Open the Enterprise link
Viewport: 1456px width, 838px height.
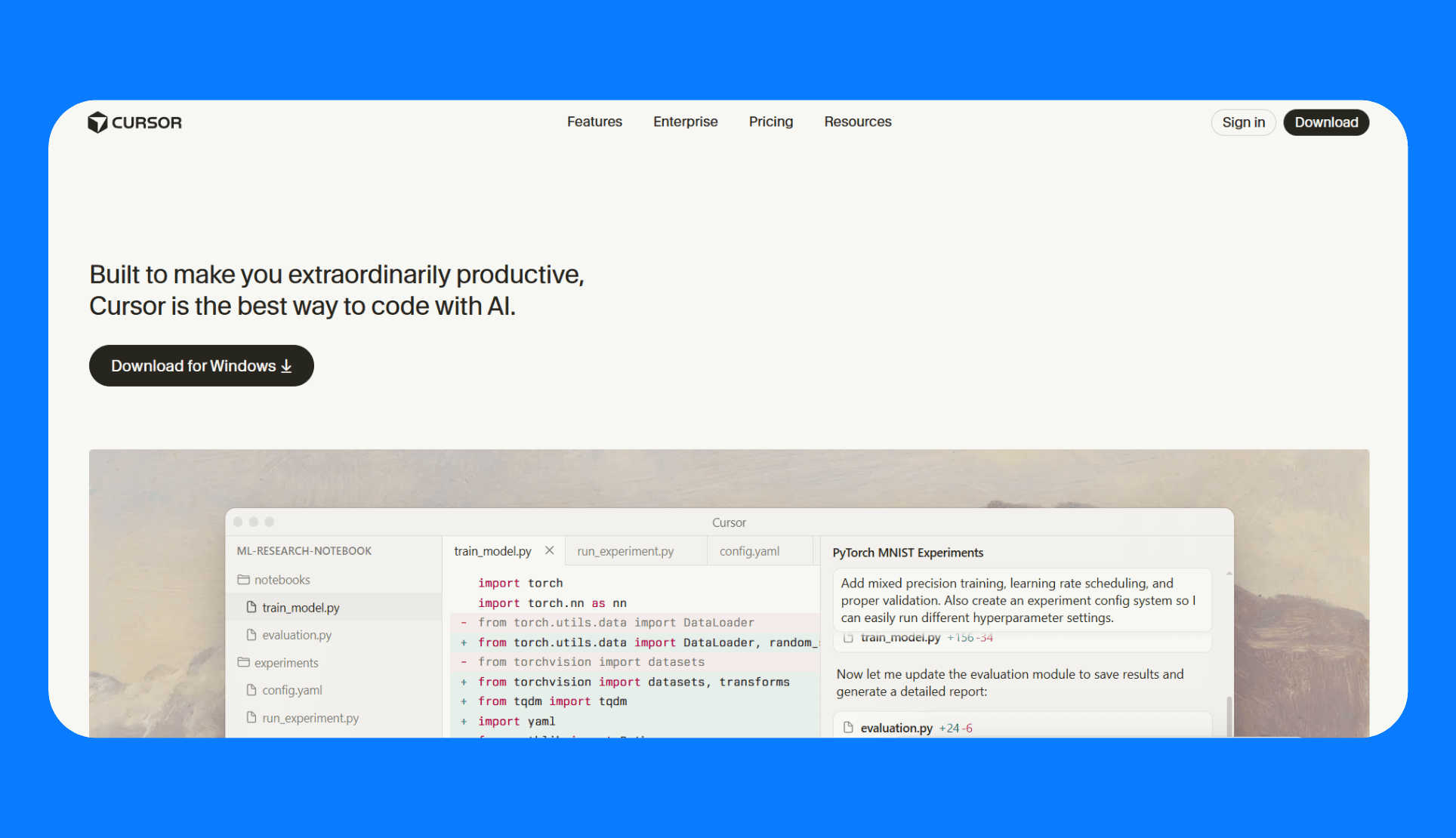coord(685,122)
